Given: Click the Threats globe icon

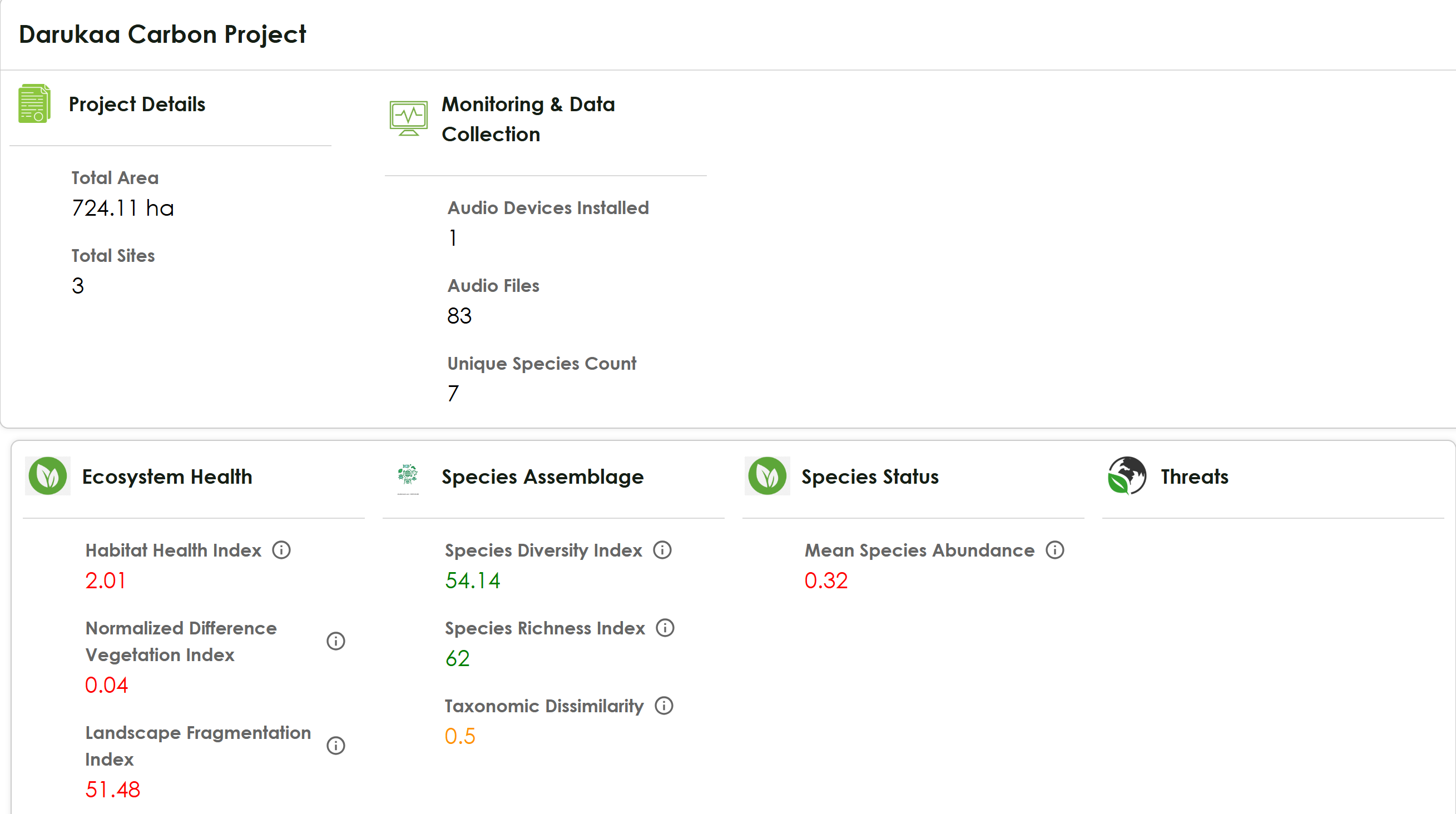Looking at the screenshot, I should pyautogui.click(x=1127, y=476).
